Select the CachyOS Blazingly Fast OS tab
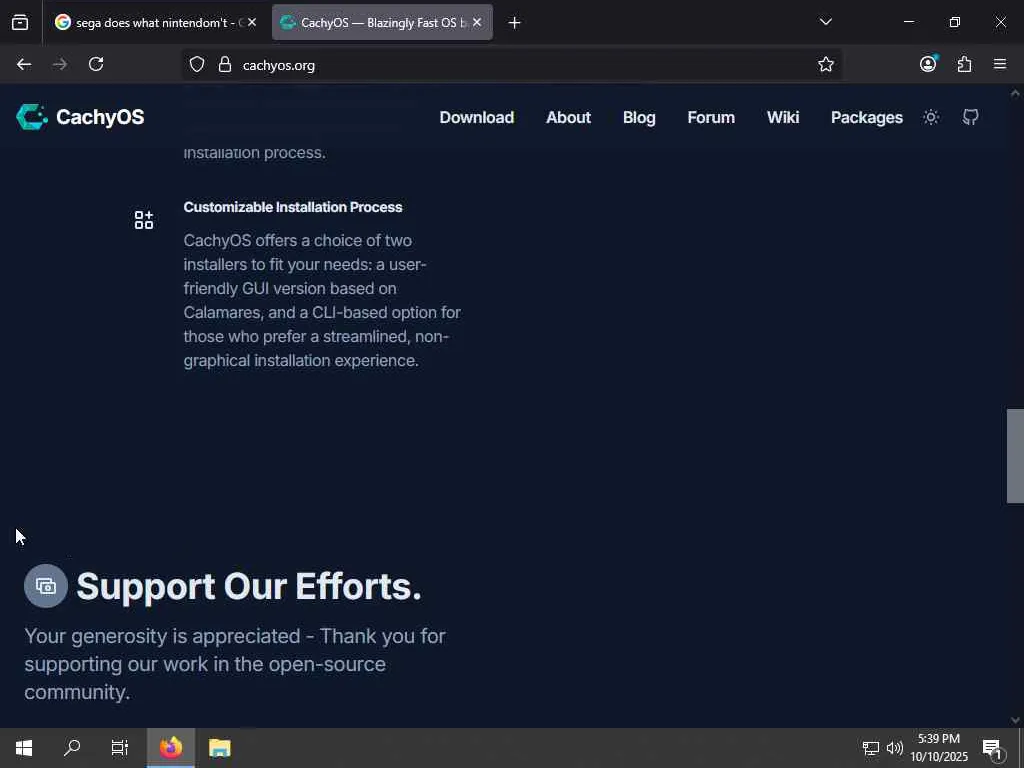Image resolution: width=1024 pixels, height=768 pixels. pyautogui.click(x=383, y=23)
